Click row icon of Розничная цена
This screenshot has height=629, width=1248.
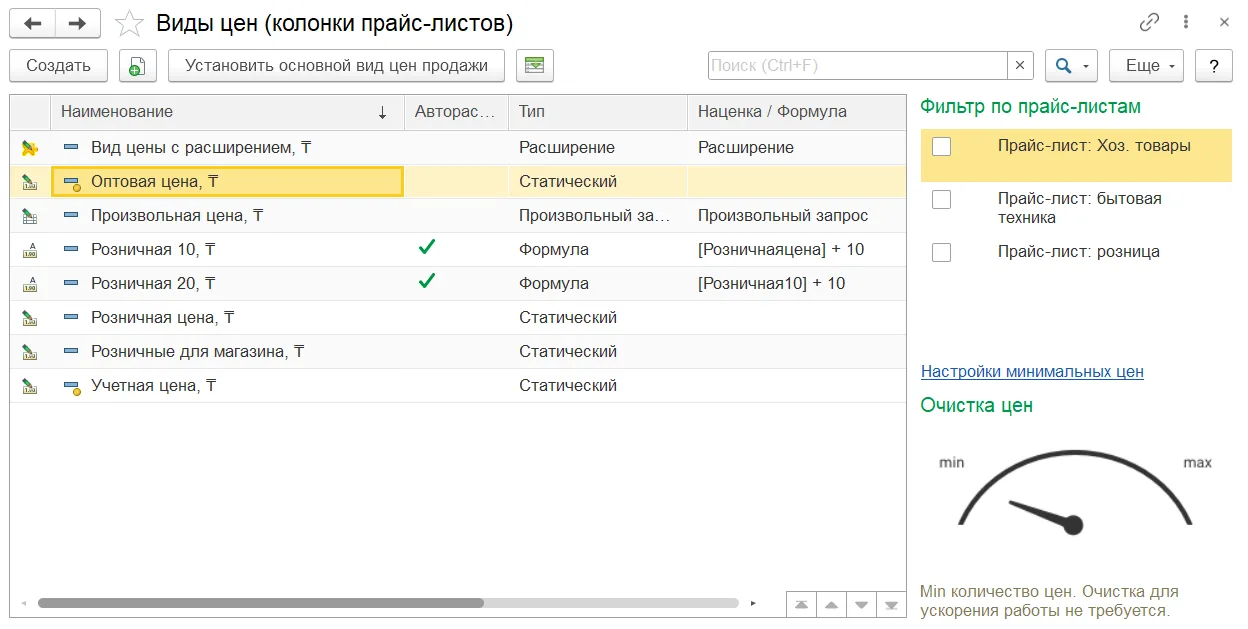pyautogui.click(x=30, y=318)
